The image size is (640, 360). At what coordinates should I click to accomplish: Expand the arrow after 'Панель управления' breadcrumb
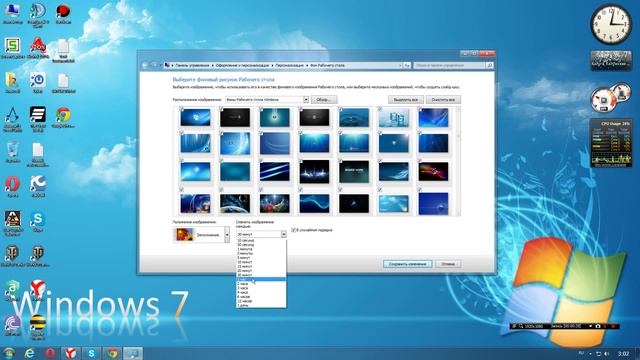(213, 65)
